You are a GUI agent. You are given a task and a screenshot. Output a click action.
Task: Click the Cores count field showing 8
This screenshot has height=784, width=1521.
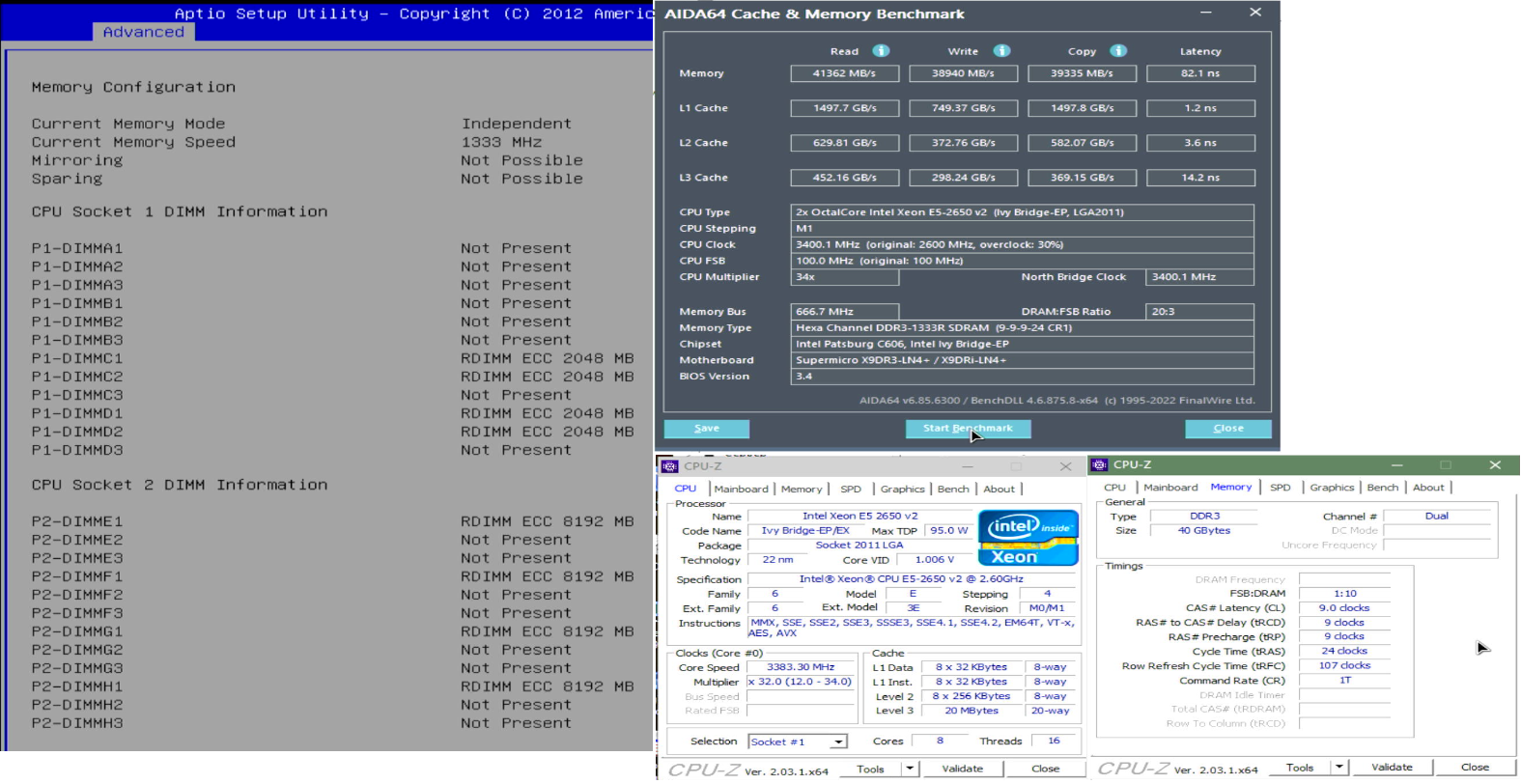(x=940, y=742)
